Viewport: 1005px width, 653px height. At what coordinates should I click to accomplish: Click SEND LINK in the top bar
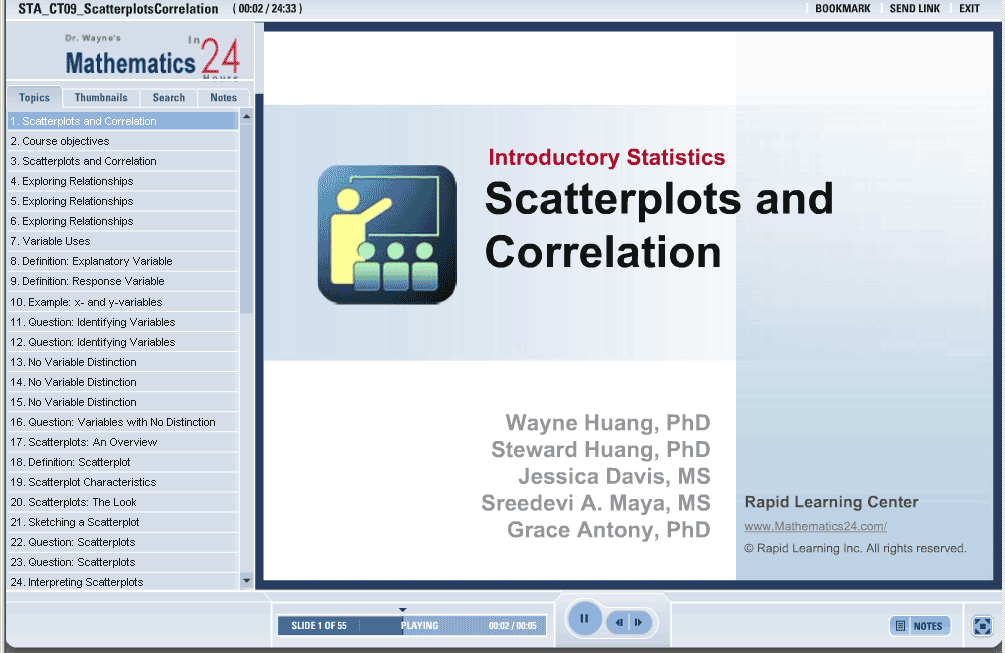point(914,9)
